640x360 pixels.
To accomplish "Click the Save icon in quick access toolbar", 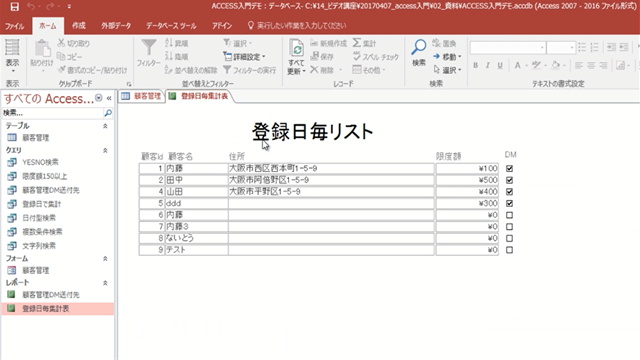I will pos(14,7).
